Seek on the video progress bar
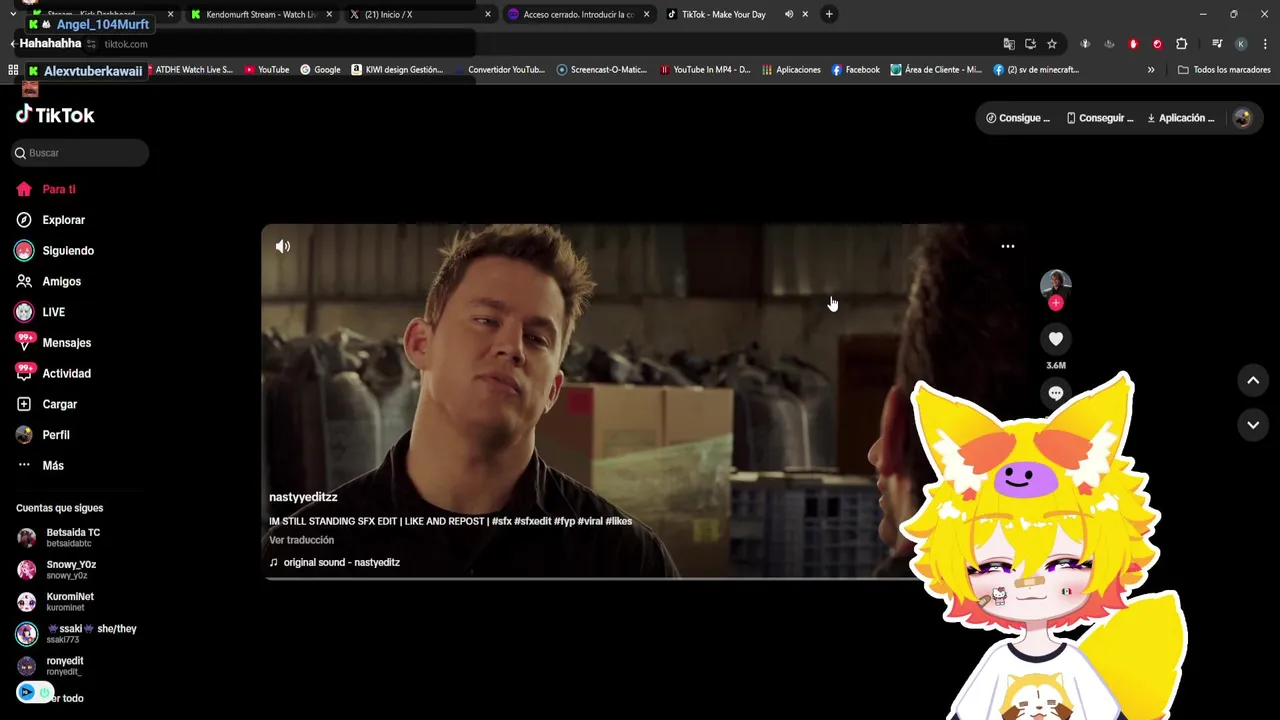Screen dimensions: 1280x720 pyautogui.click(x=590, y=577)
